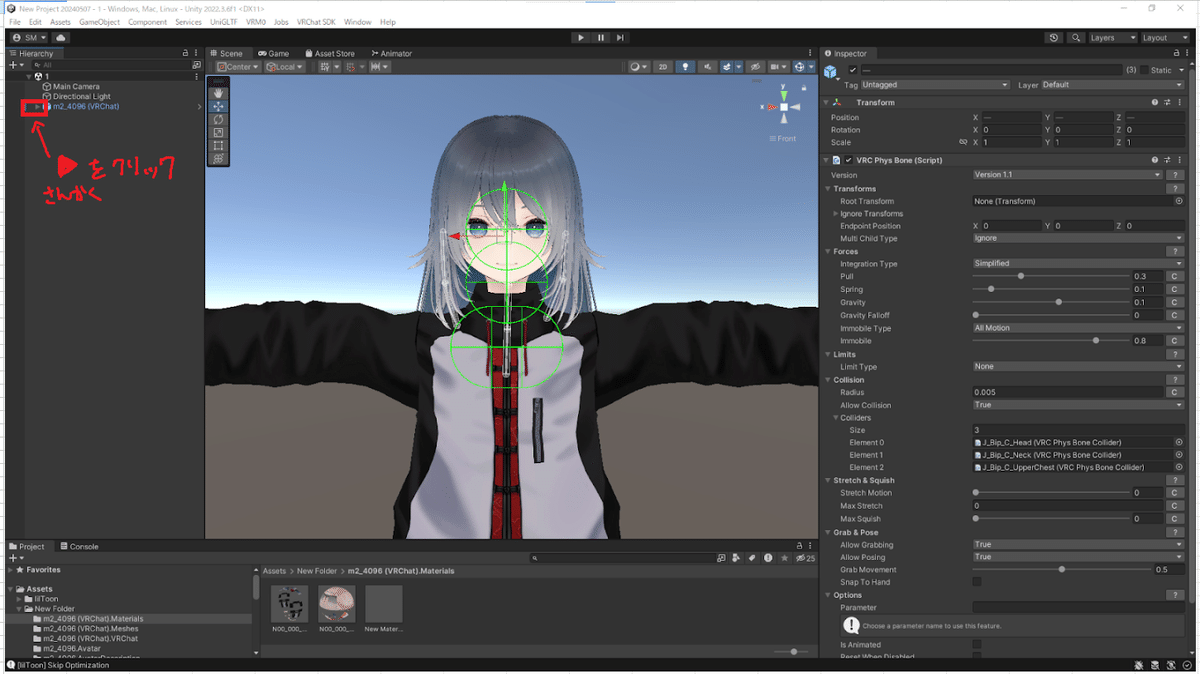This screenshot has width=1200, height=674.
Task: Click Element 0 collider object picker
Action: [1179, 442]
